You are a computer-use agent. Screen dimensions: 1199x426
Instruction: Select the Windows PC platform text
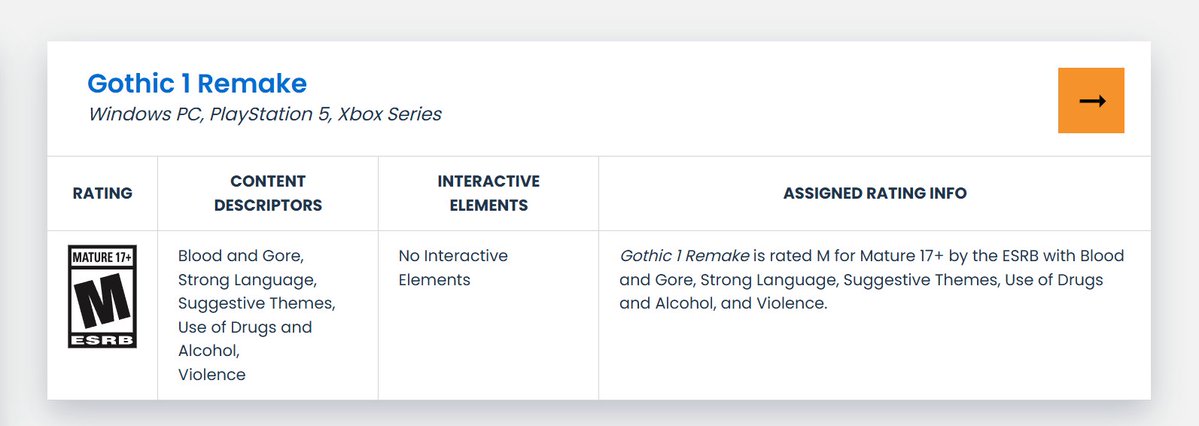(144, 114)
